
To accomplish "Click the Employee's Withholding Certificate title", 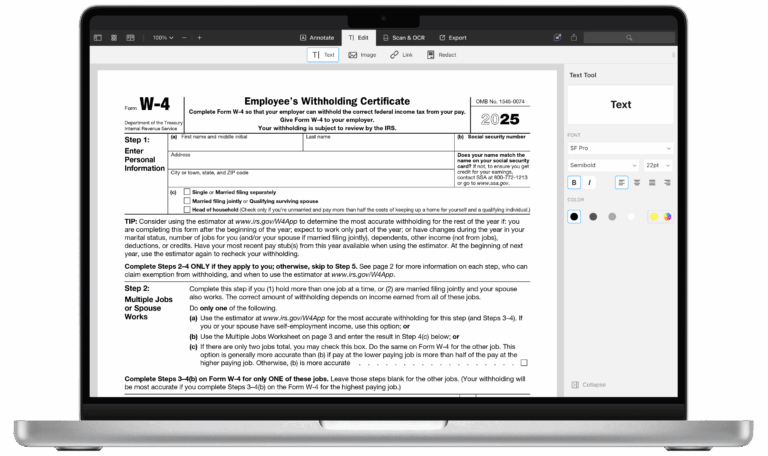I will pyautogui.click(x=327, y=101).
